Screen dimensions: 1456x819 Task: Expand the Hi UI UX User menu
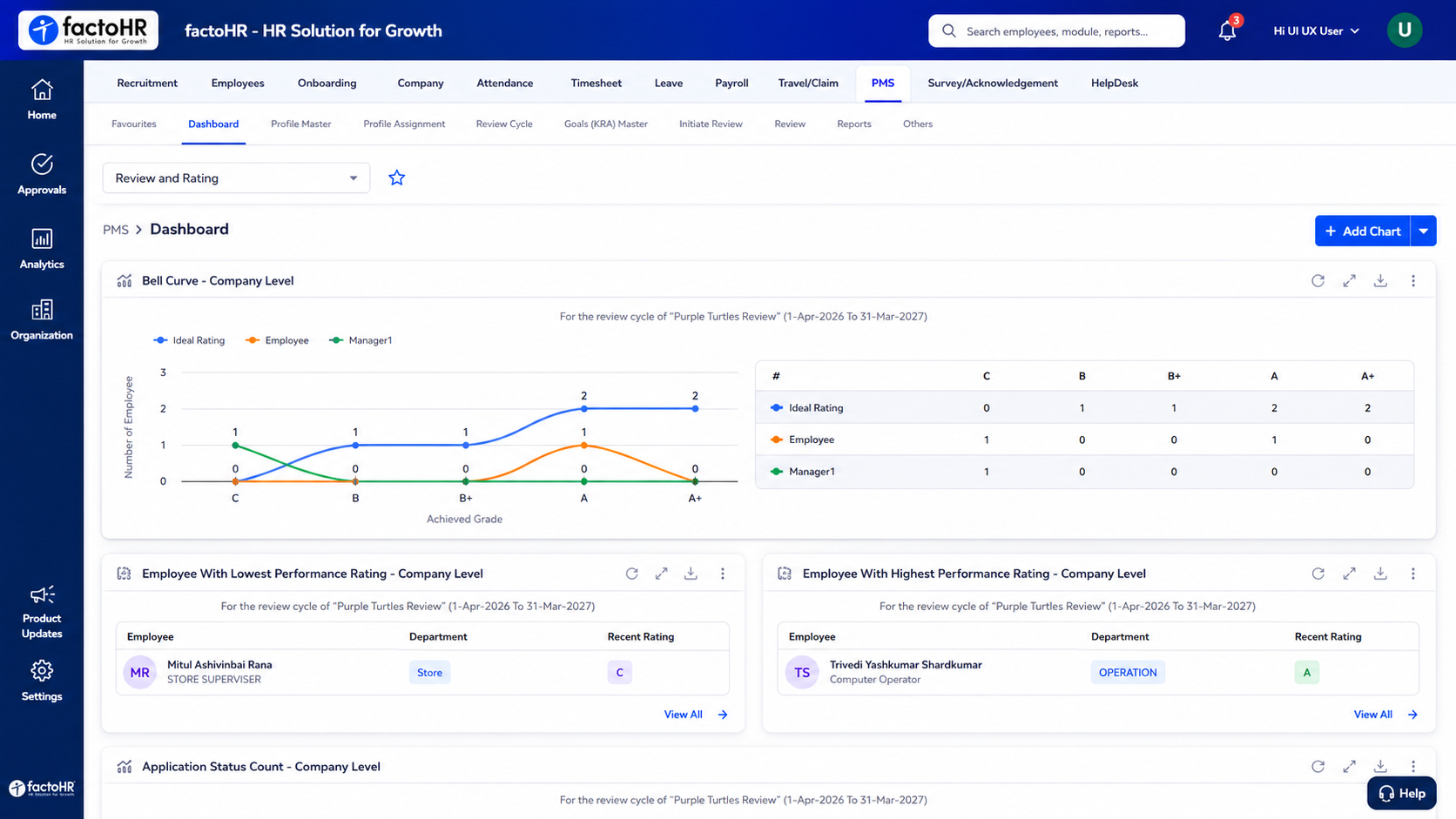pos(1316,31)
